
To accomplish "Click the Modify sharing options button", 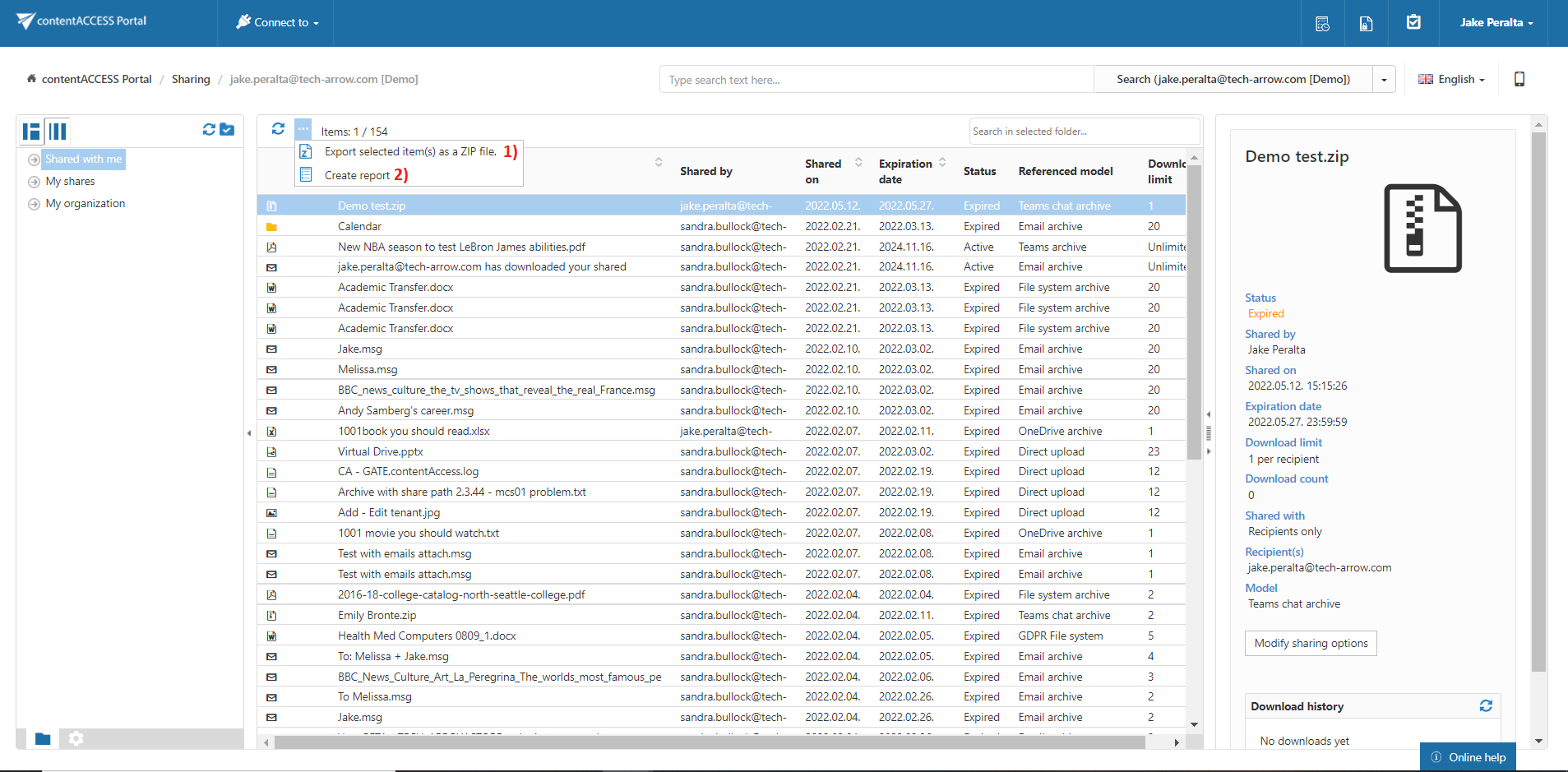I will coord(1311,643).
